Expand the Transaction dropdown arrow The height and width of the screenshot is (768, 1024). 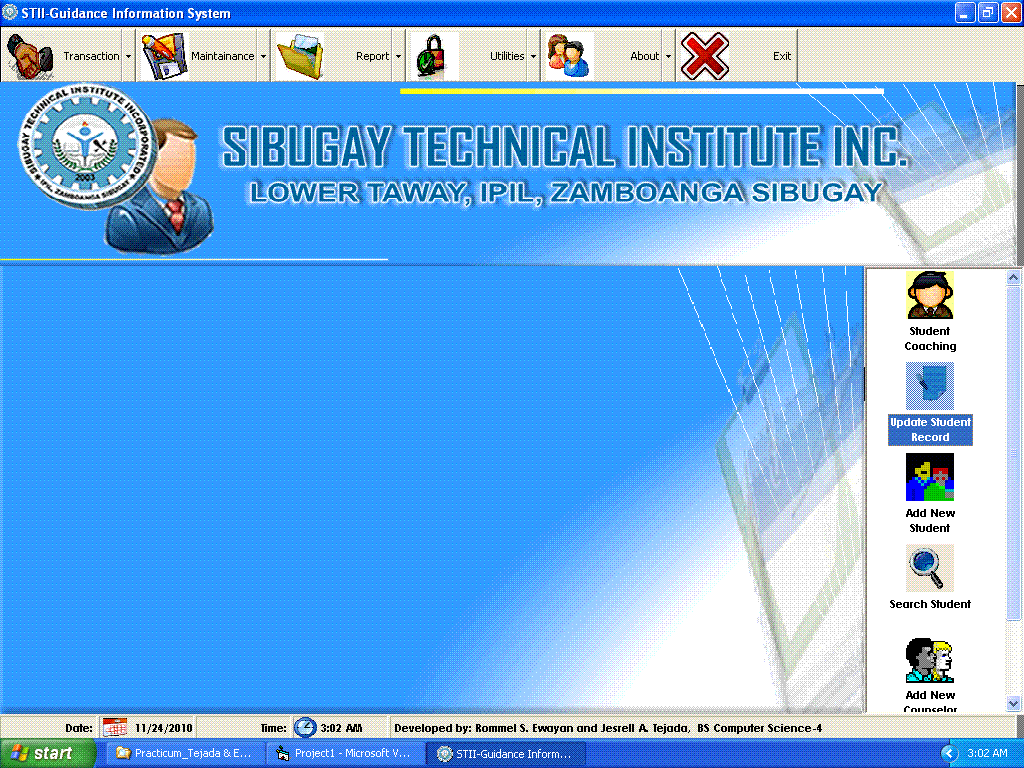pos(129,56)
